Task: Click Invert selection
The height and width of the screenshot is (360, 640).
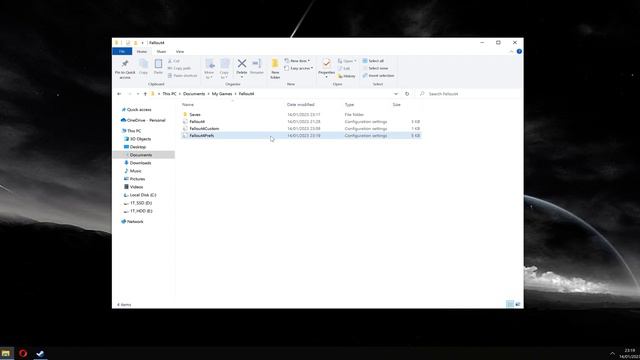Action: coord(378,76)
